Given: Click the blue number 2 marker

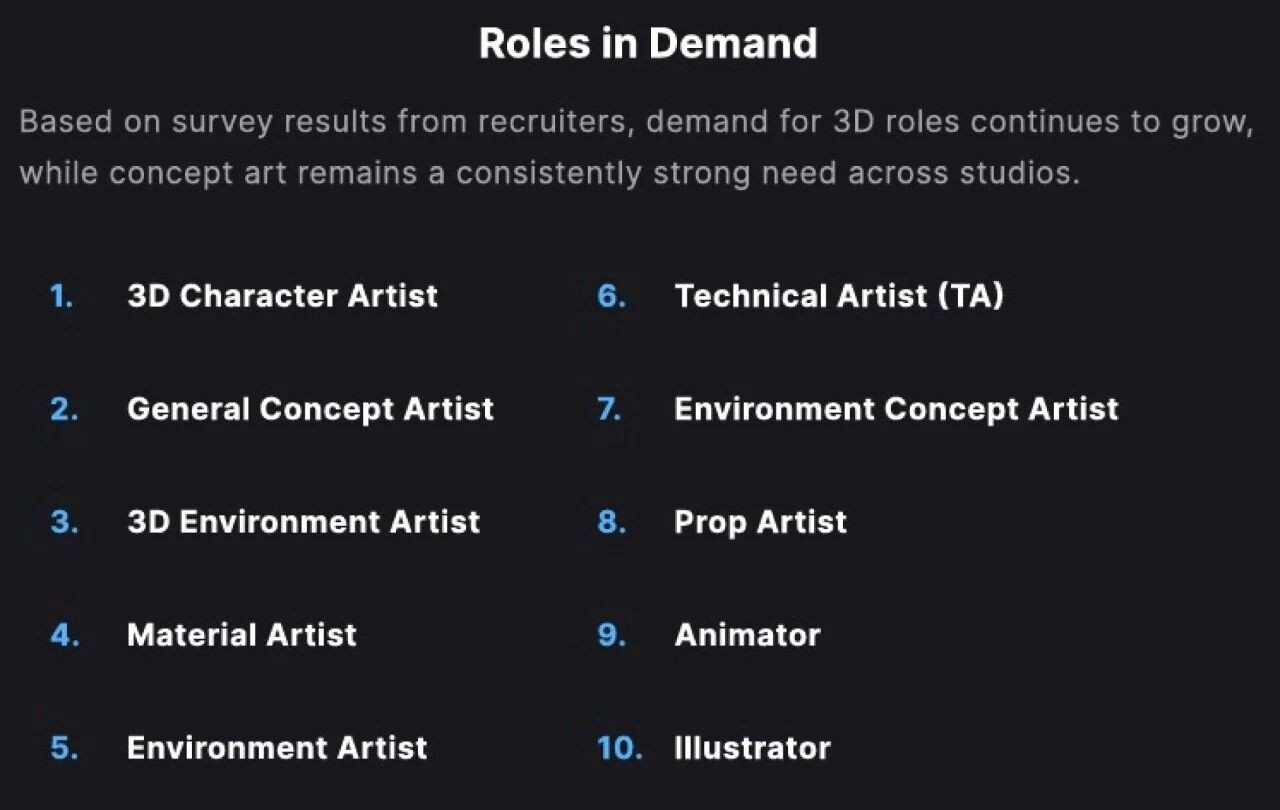Looking at the screenshot, I should point(64,409).
